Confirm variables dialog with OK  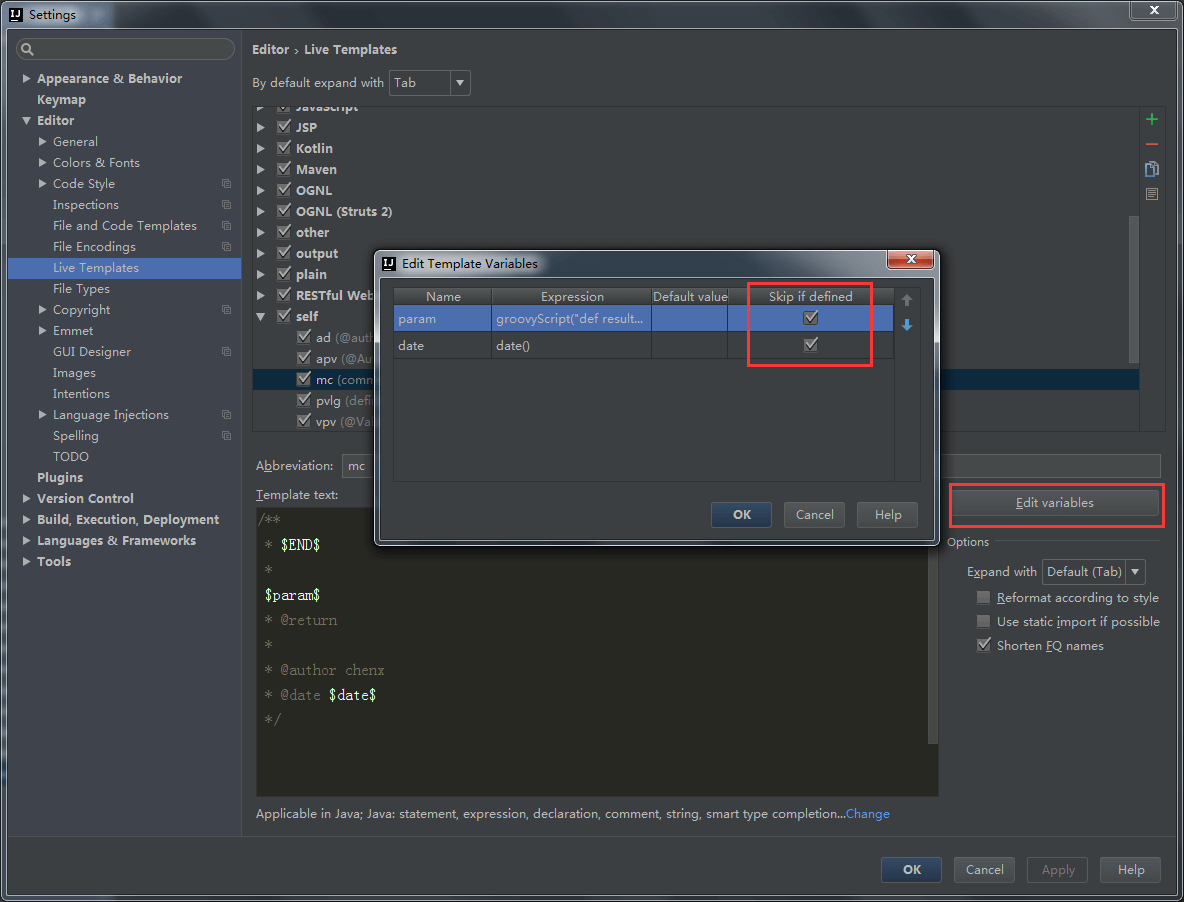pyautogui.click(x=742, y=515)
